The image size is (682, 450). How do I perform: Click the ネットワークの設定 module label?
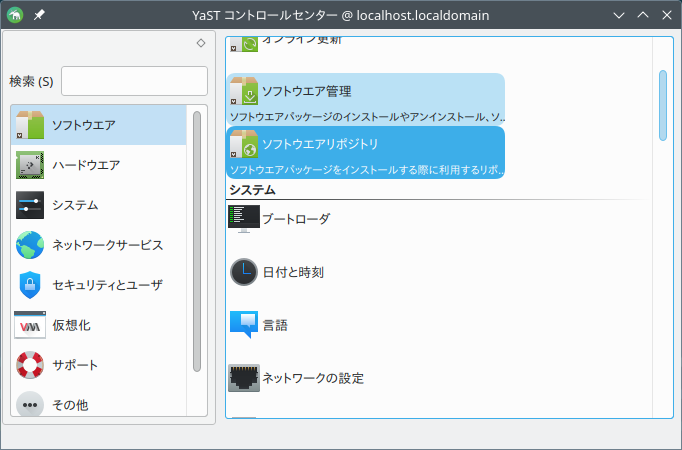tap(313, 378)
